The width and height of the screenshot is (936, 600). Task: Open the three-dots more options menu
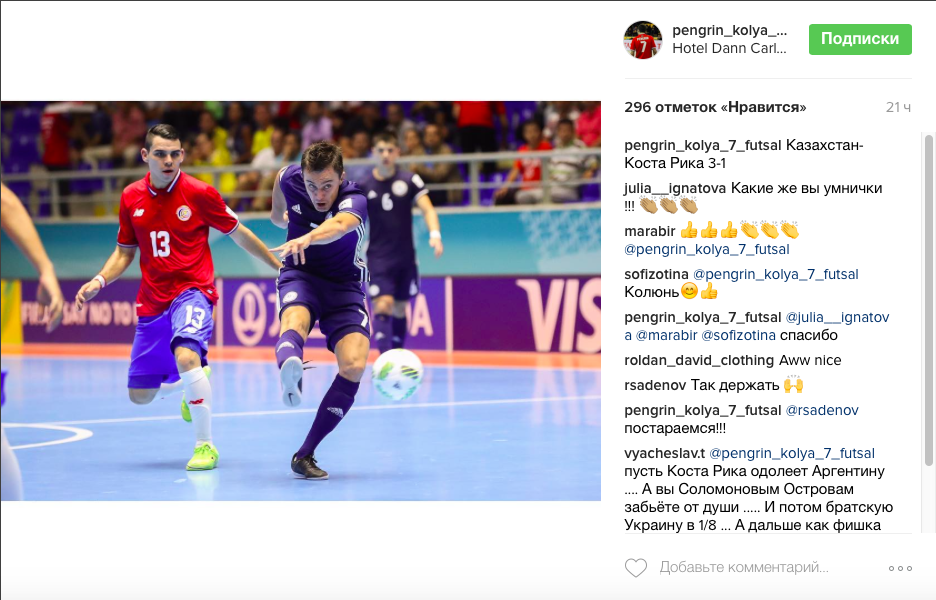(x=900, y=568)
